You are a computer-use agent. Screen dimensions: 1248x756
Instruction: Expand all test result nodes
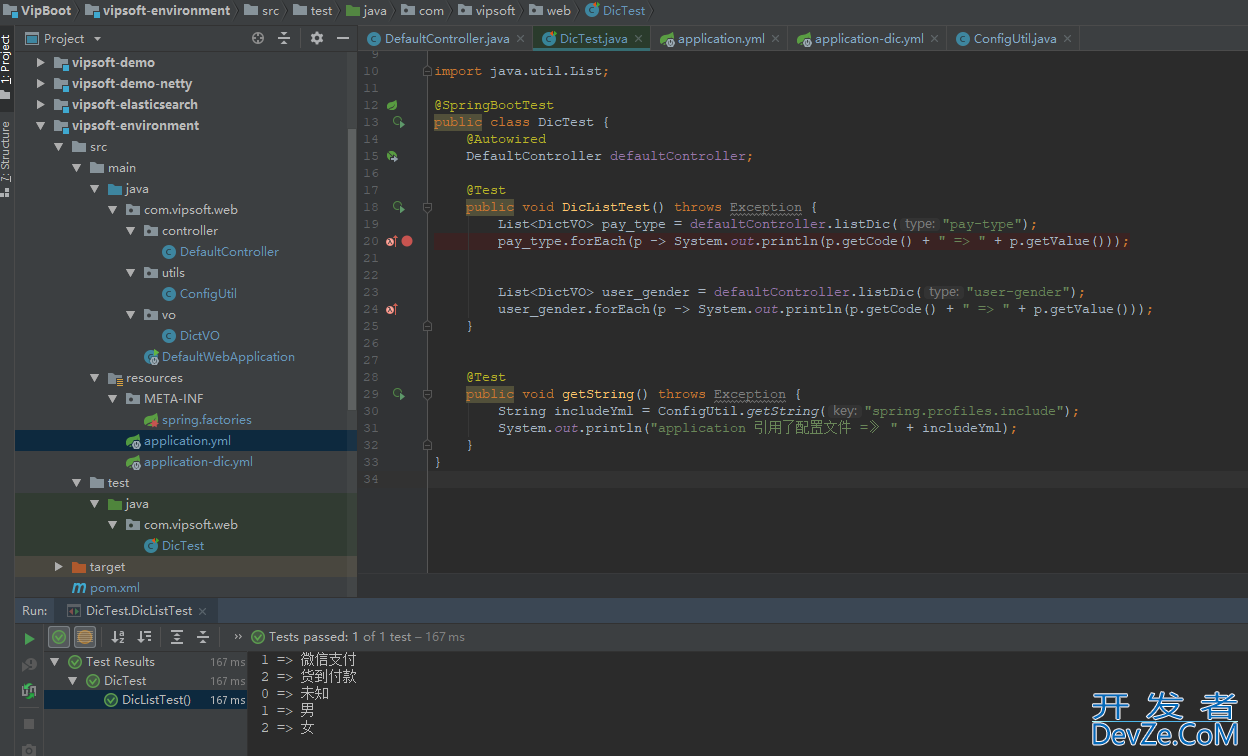click(x=177, y=637)
